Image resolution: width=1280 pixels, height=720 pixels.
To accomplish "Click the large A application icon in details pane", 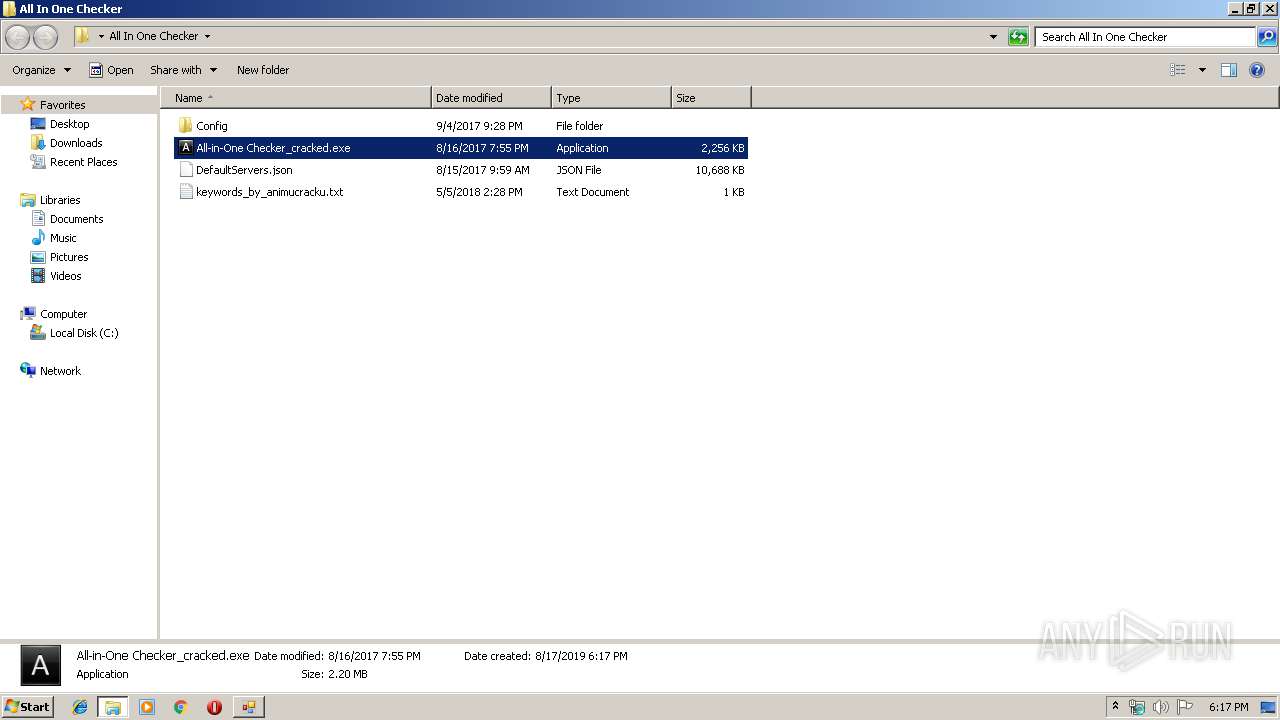I will click(x=41, y=665).
